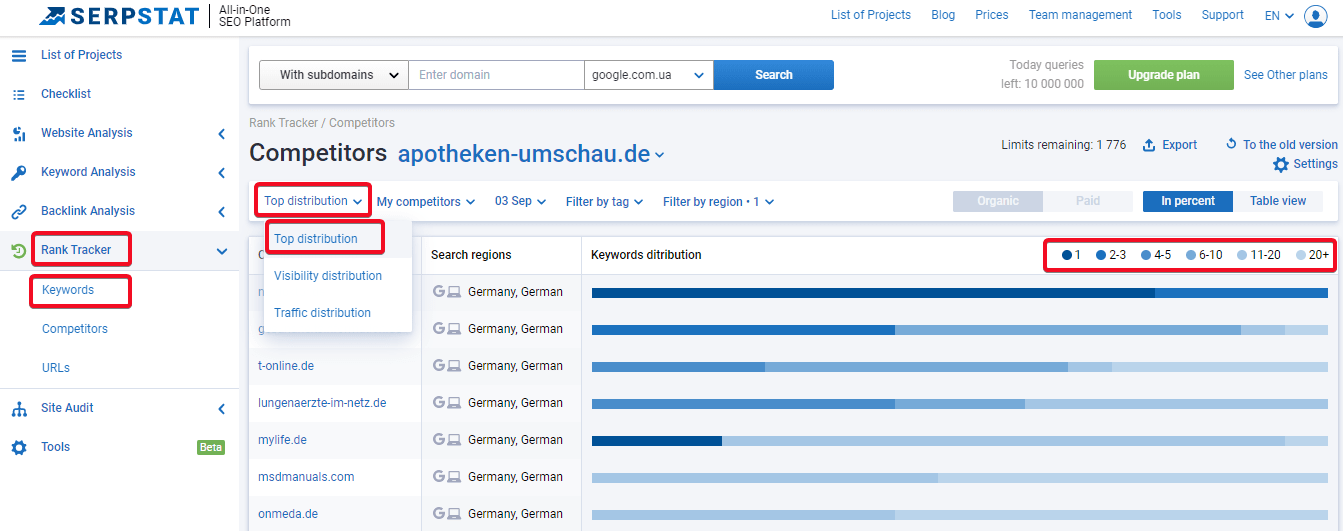Image resolution: width=1343 pixels, height=531 pixels.
Task: Open the apotheken-umschau.de project switcher
Action: click(531, 154)
